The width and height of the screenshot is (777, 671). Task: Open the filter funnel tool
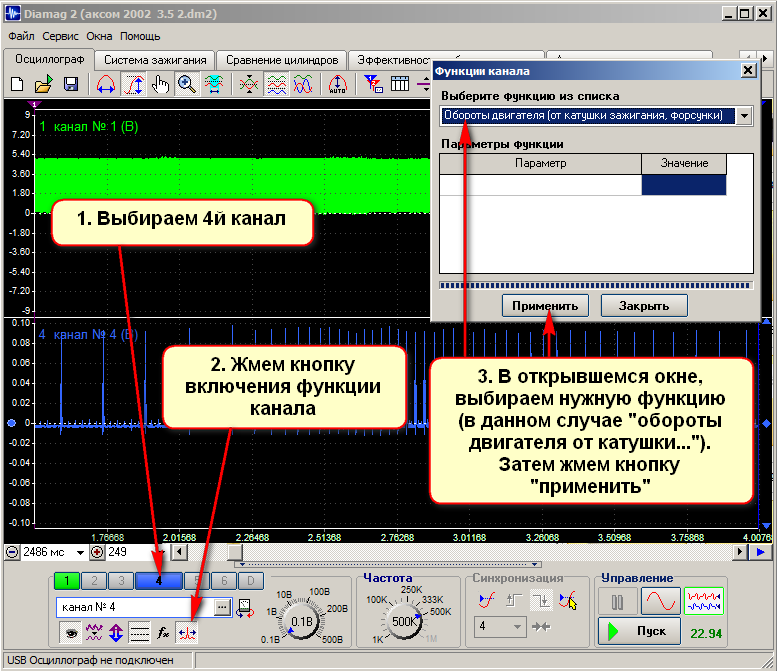(x=373, y=84)
